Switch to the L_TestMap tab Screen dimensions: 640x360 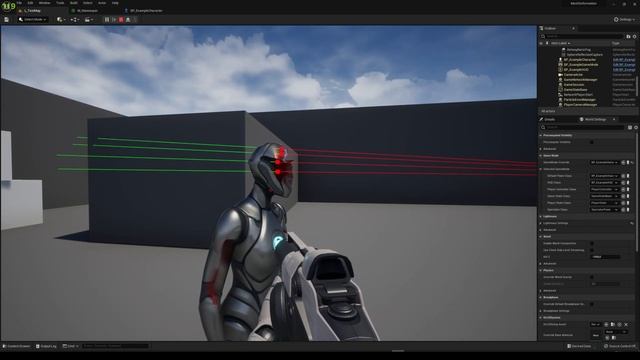point(32,11)
